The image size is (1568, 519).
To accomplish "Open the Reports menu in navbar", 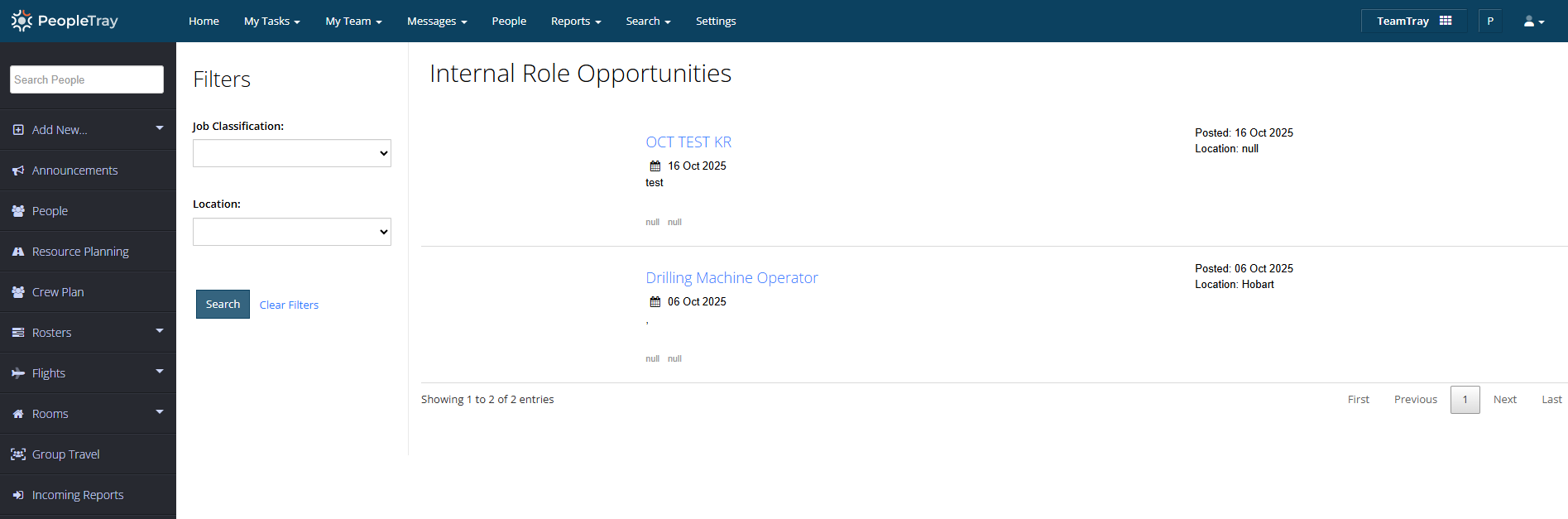I will [x=575, y=22].
